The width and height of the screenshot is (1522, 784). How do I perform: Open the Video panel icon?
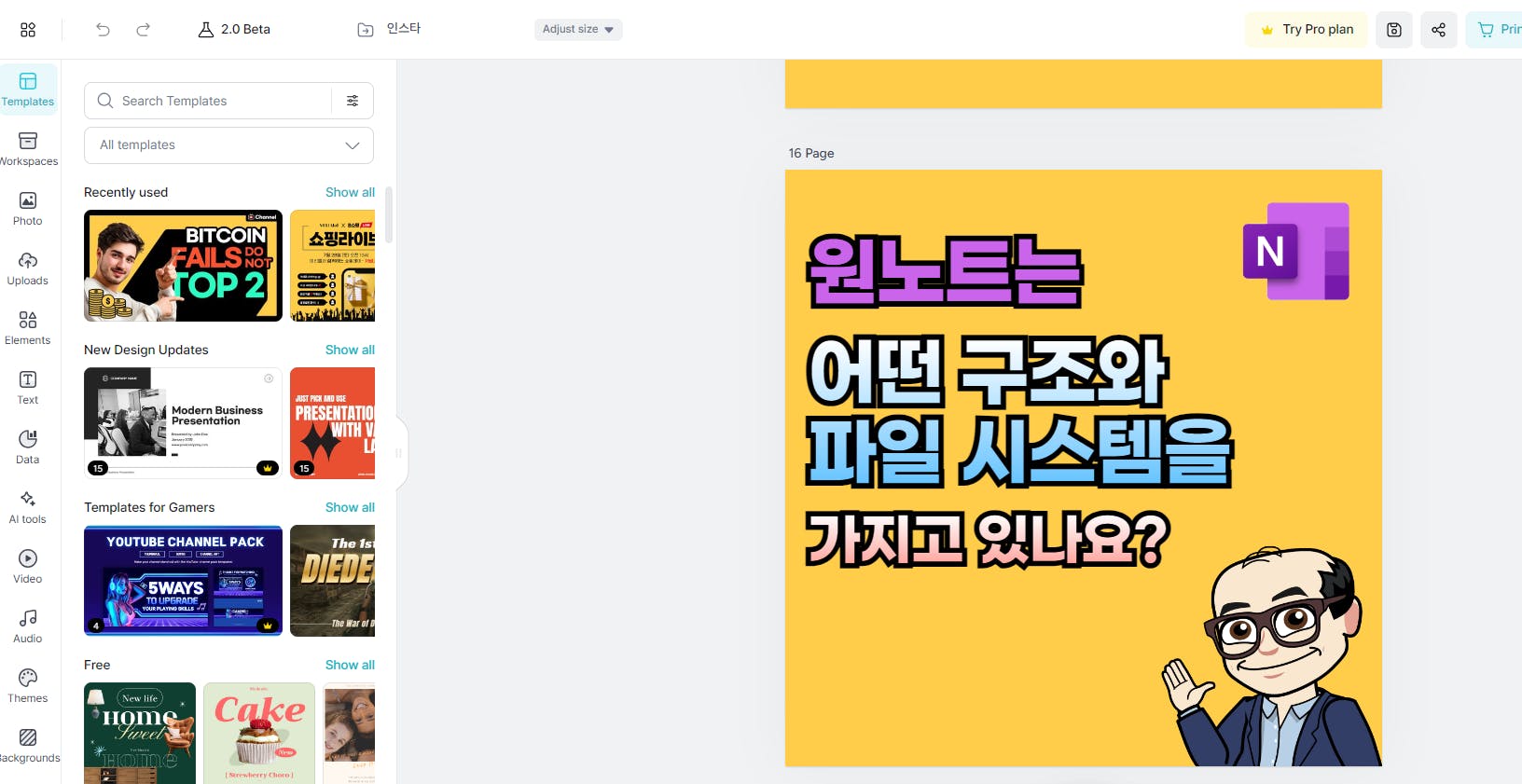click(x=28, y=558)
